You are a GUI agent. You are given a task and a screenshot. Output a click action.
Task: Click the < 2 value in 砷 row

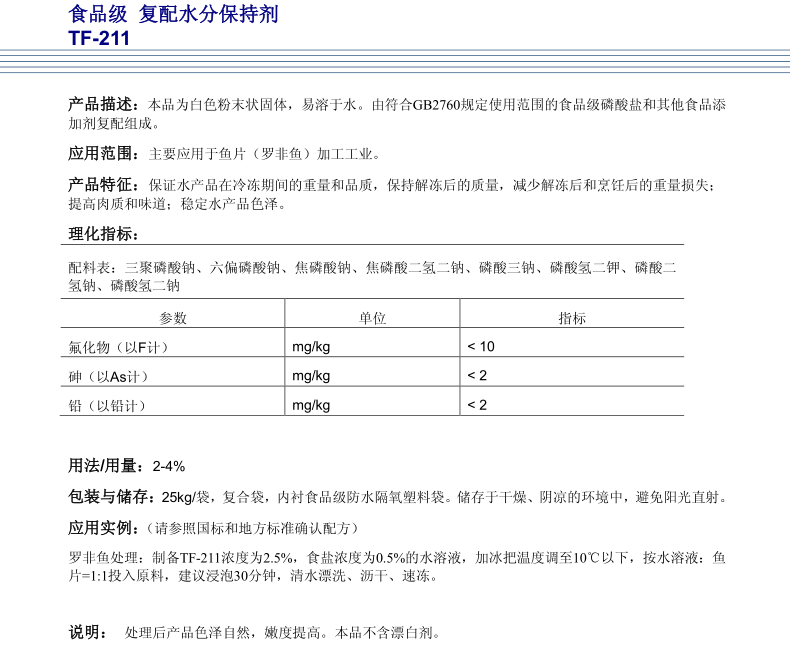pyautogui.click(x=477, y=376)
